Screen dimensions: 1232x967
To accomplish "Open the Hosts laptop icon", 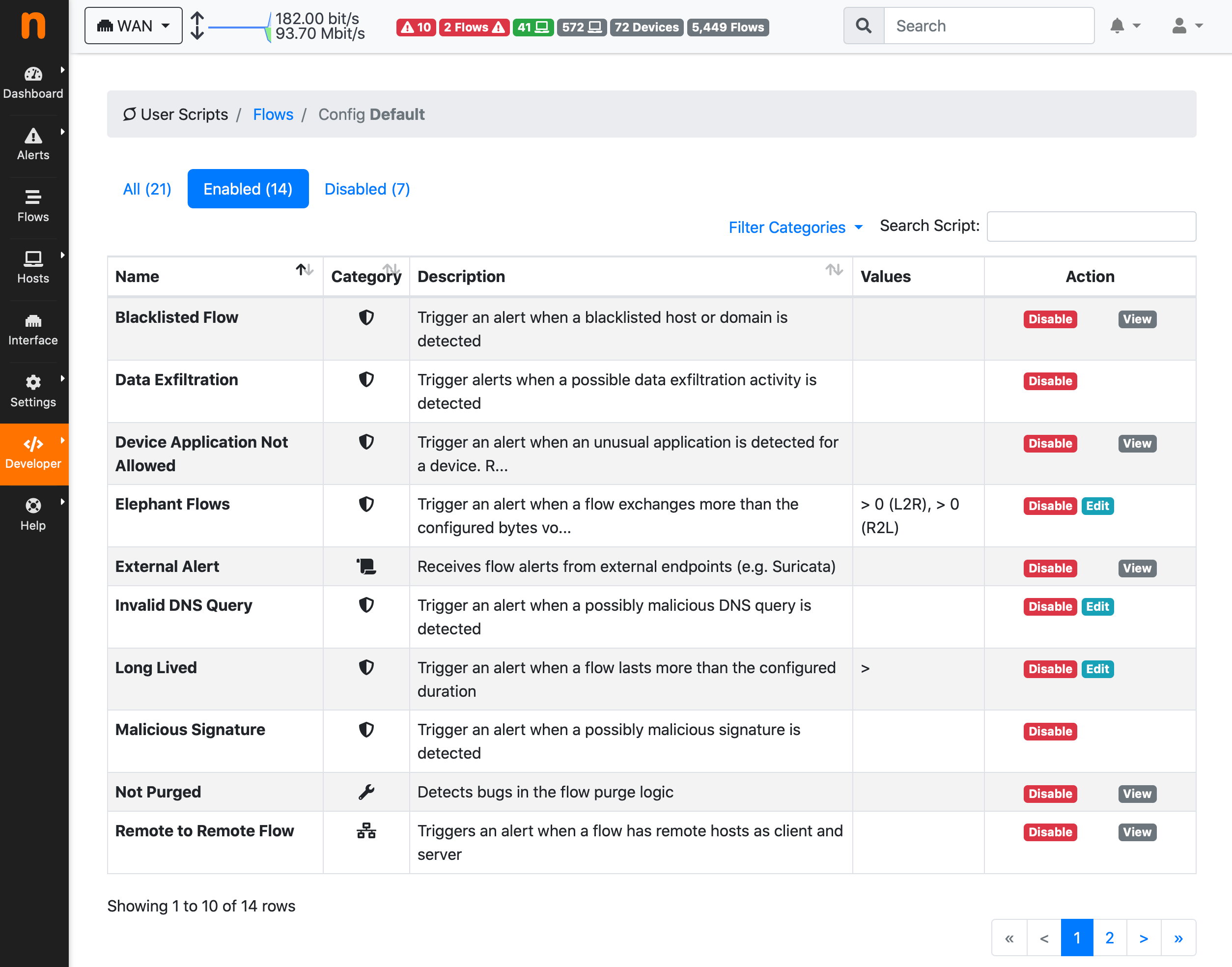I will [33, 259].
